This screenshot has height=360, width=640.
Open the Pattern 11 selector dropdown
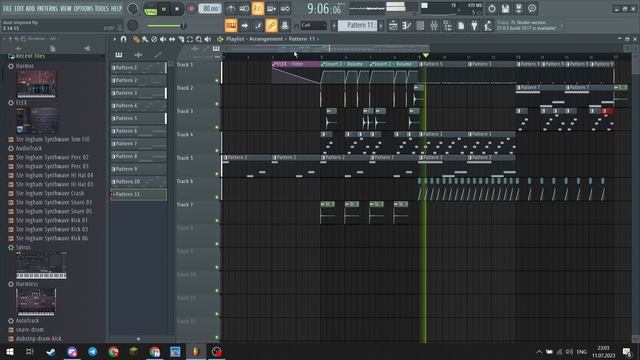click(x=358, y=25)
